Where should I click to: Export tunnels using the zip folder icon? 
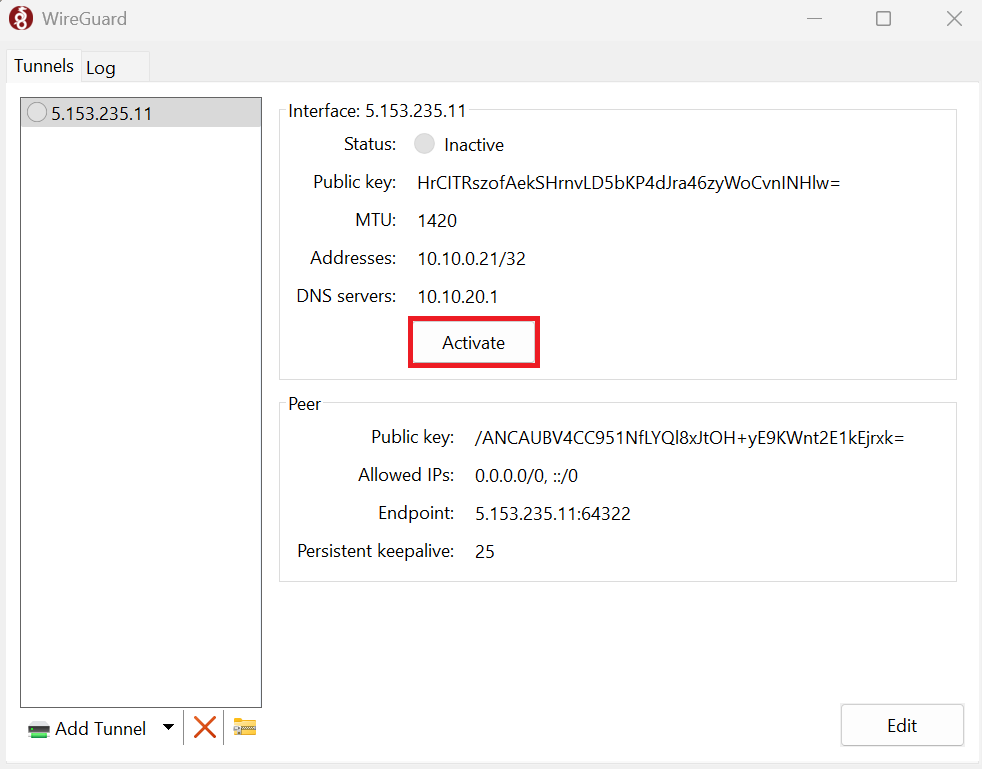245,727
